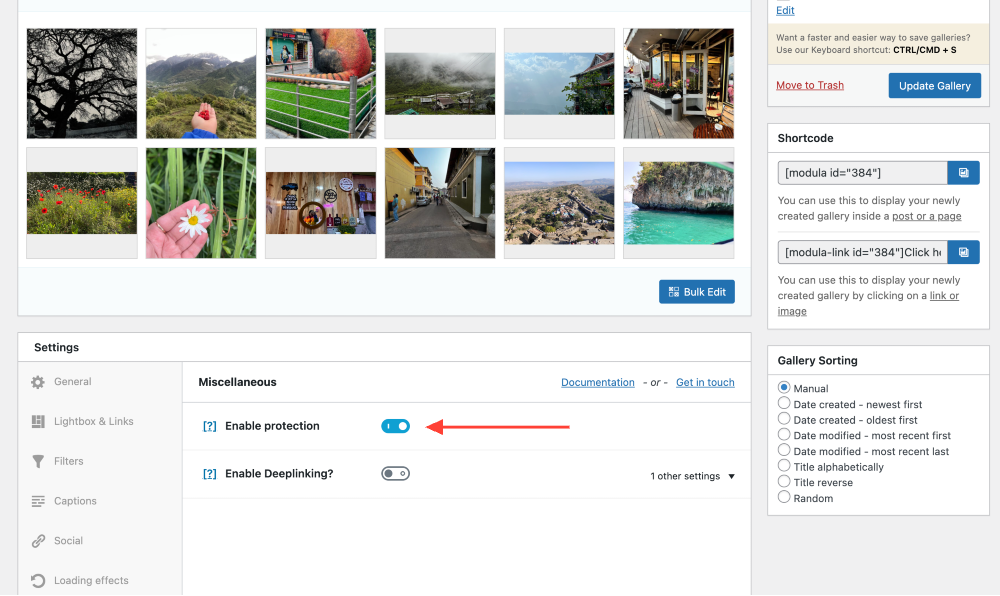Click the Move to Trash link
The width and height of the screenshot is (1000, 596).
pos(809,86)
